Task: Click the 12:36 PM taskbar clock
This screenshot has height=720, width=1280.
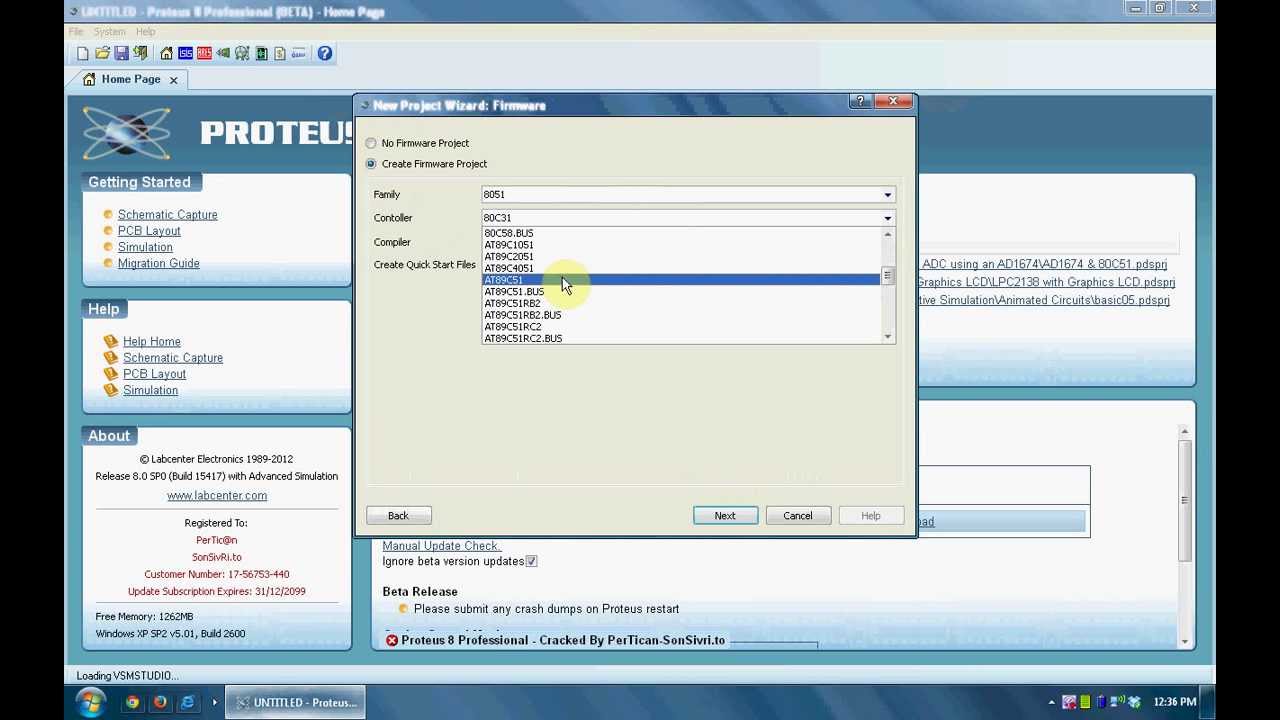Action: (x=1175, y=702)
